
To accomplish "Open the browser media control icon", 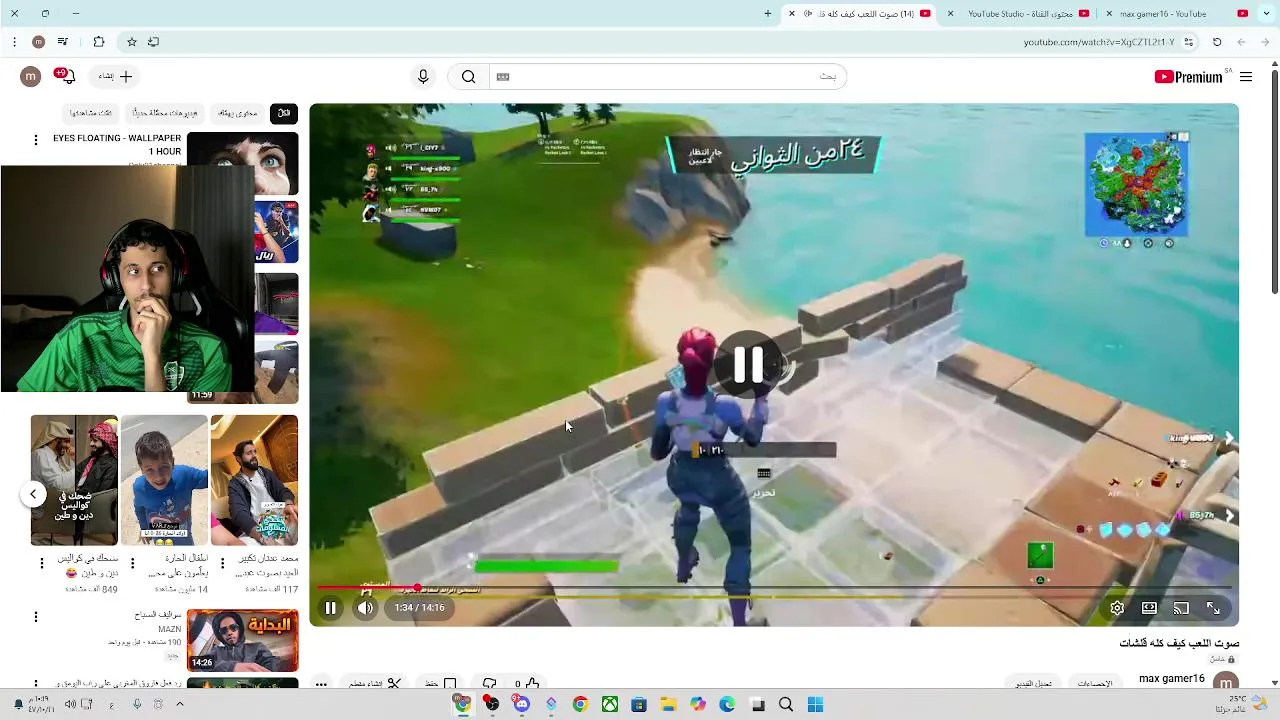I will coord(63,42).
